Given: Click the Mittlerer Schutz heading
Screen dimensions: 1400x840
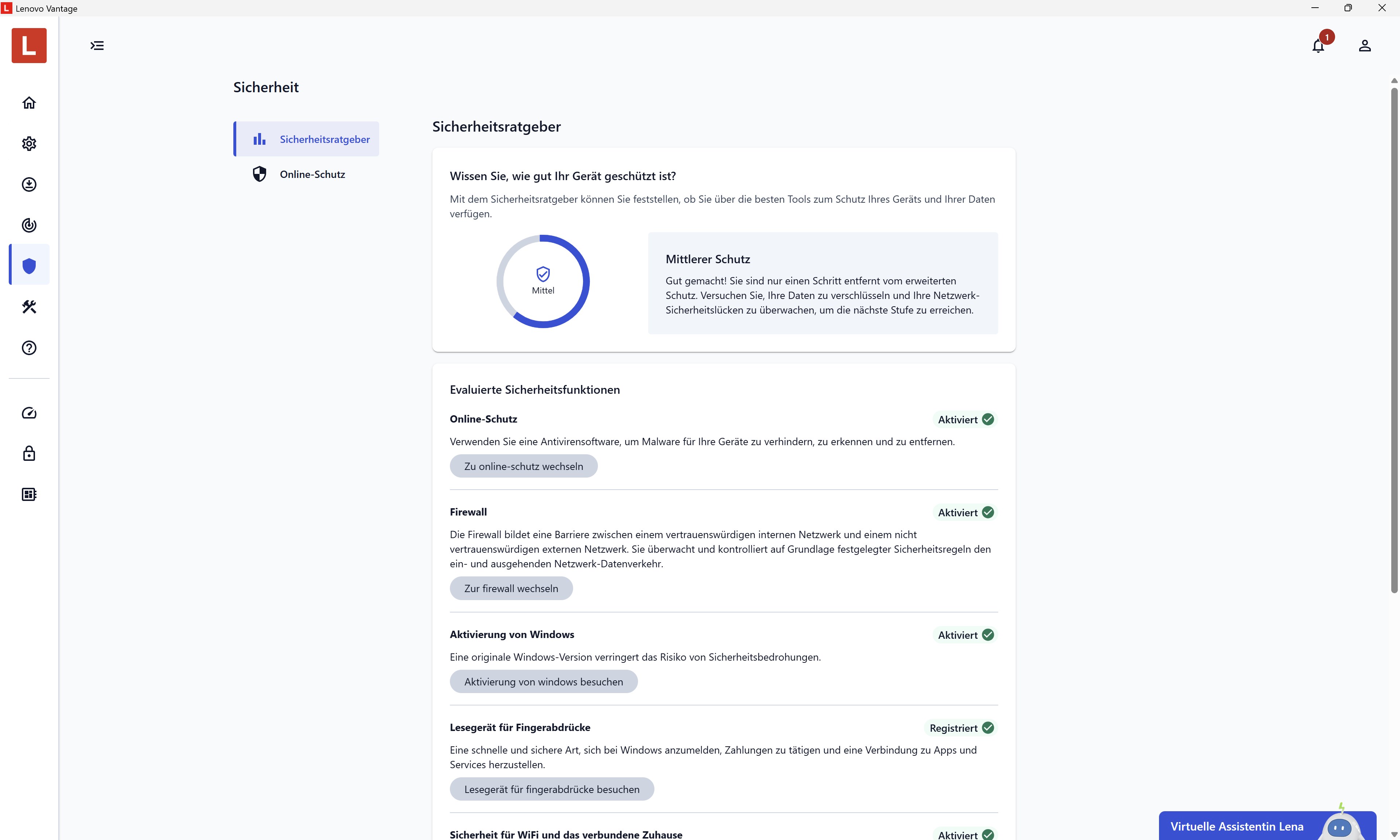Looking at the screenshot, I should click(x=707, y=259).
